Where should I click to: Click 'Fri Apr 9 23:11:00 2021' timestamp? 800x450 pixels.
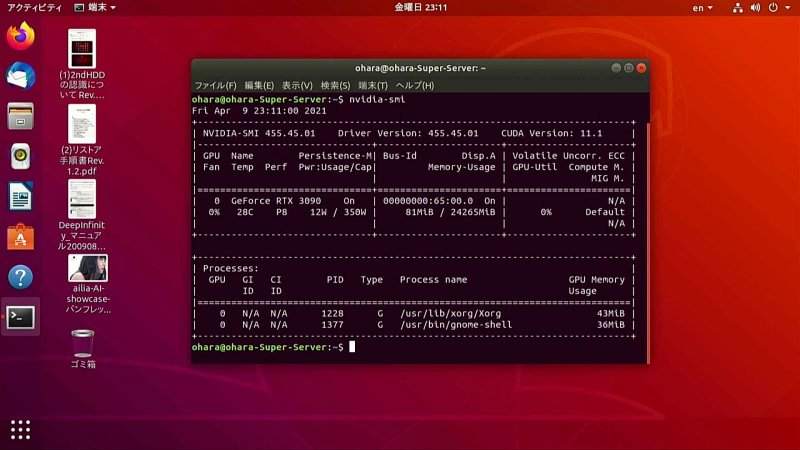pyautogui.click(x=259, y=111)
